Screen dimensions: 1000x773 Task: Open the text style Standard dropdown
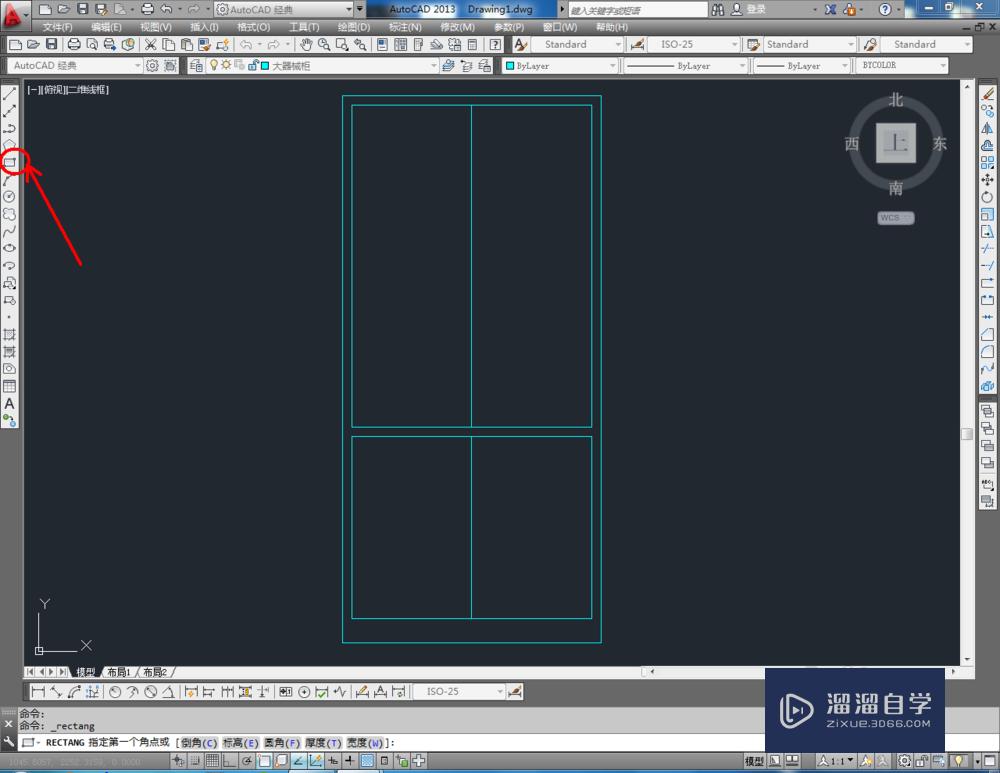click(576, 44)
